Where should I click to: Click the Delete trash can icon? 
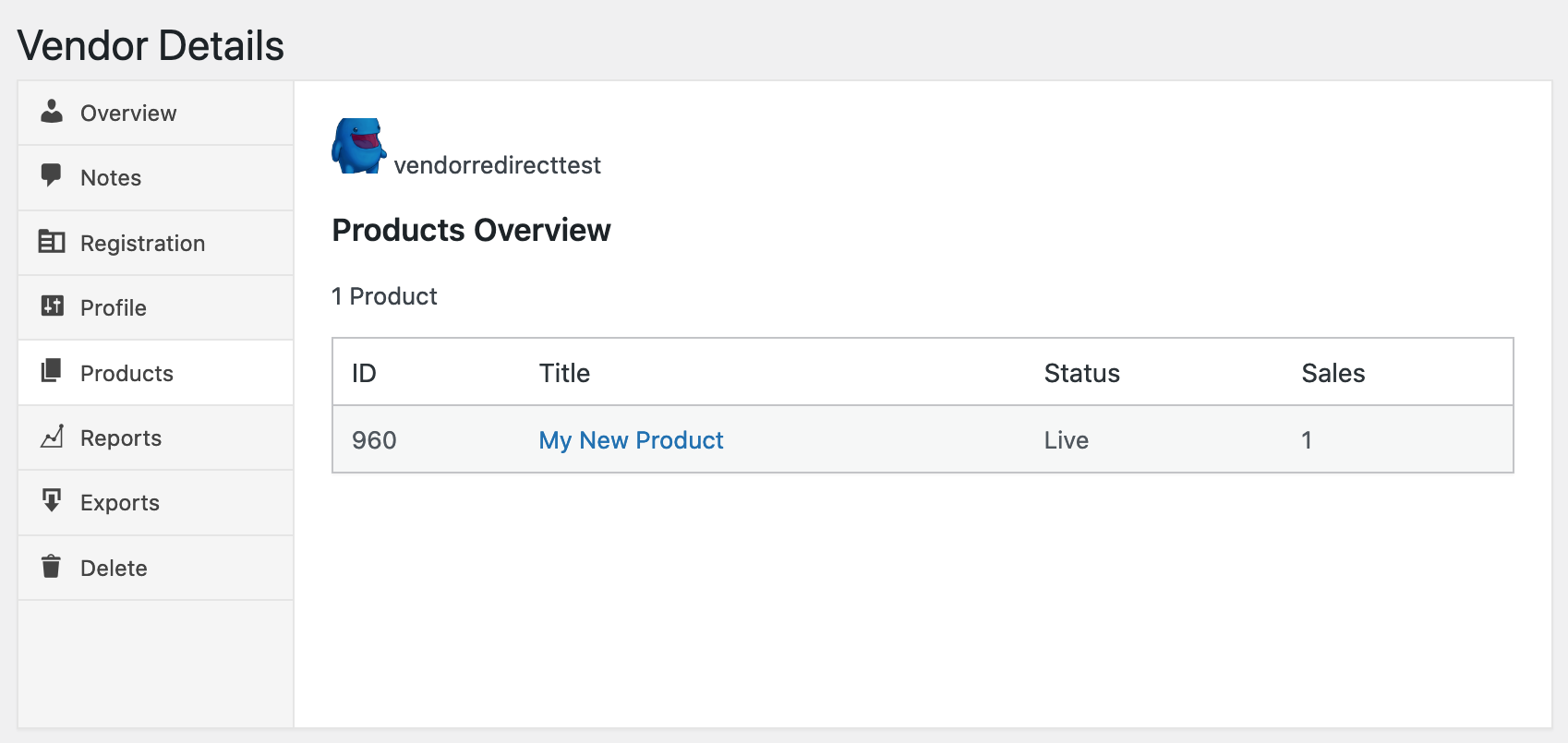coord(52,566)
